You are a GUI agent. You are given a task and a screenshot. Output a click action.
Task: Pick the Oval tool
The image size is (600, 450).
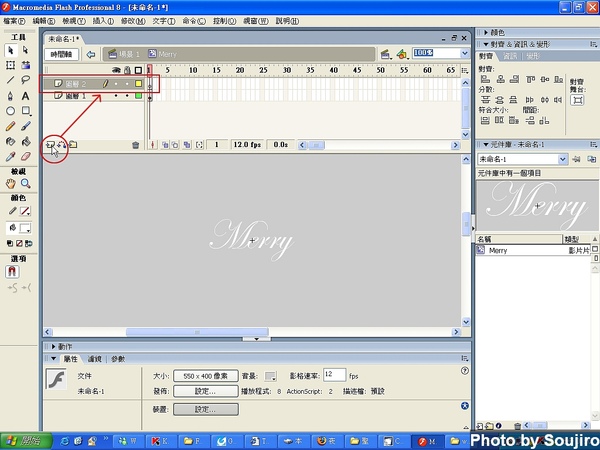click(x=11, y=111)
